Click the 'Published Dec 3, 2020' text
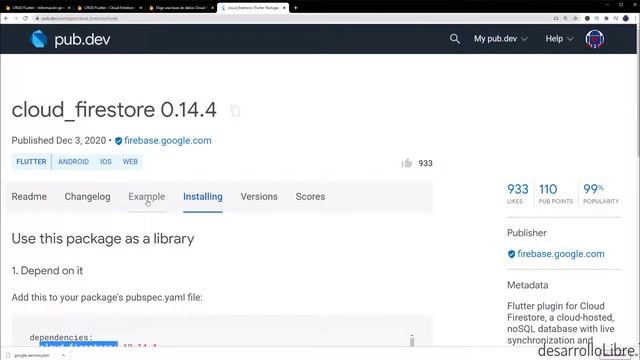This screenshot has width=640, height=360. pos(59,141)
